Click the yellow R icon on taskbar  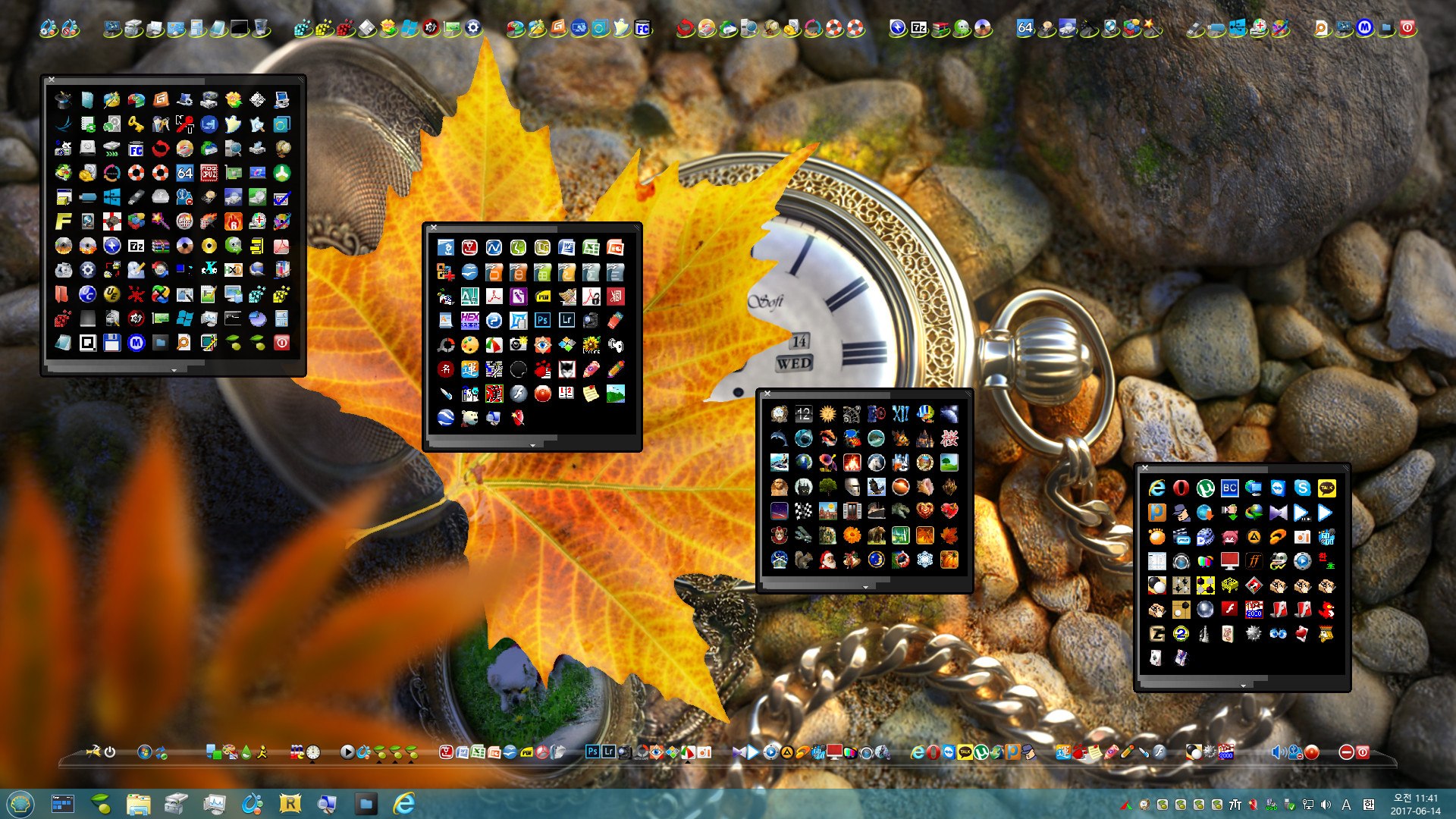pos(290,804)
